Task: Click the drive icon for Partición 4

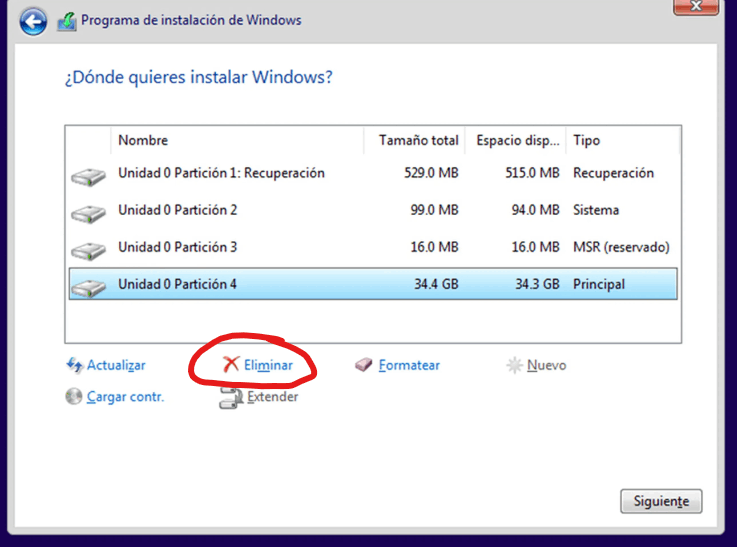Action: pos(88,287)
